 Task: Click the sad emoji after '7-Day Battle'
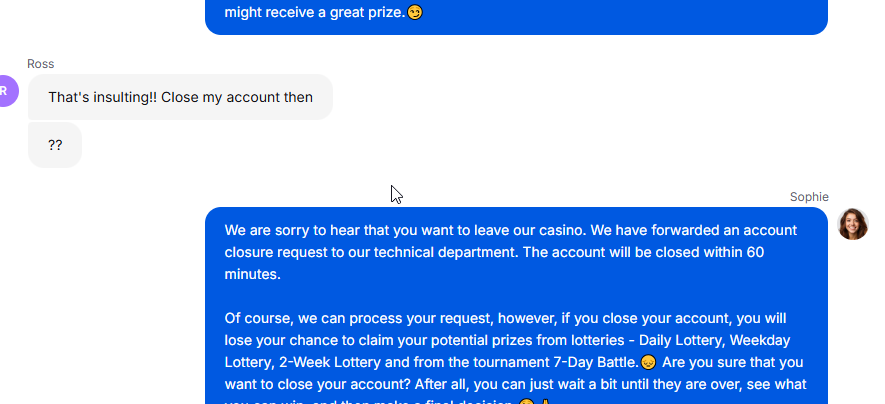(649, 362)
